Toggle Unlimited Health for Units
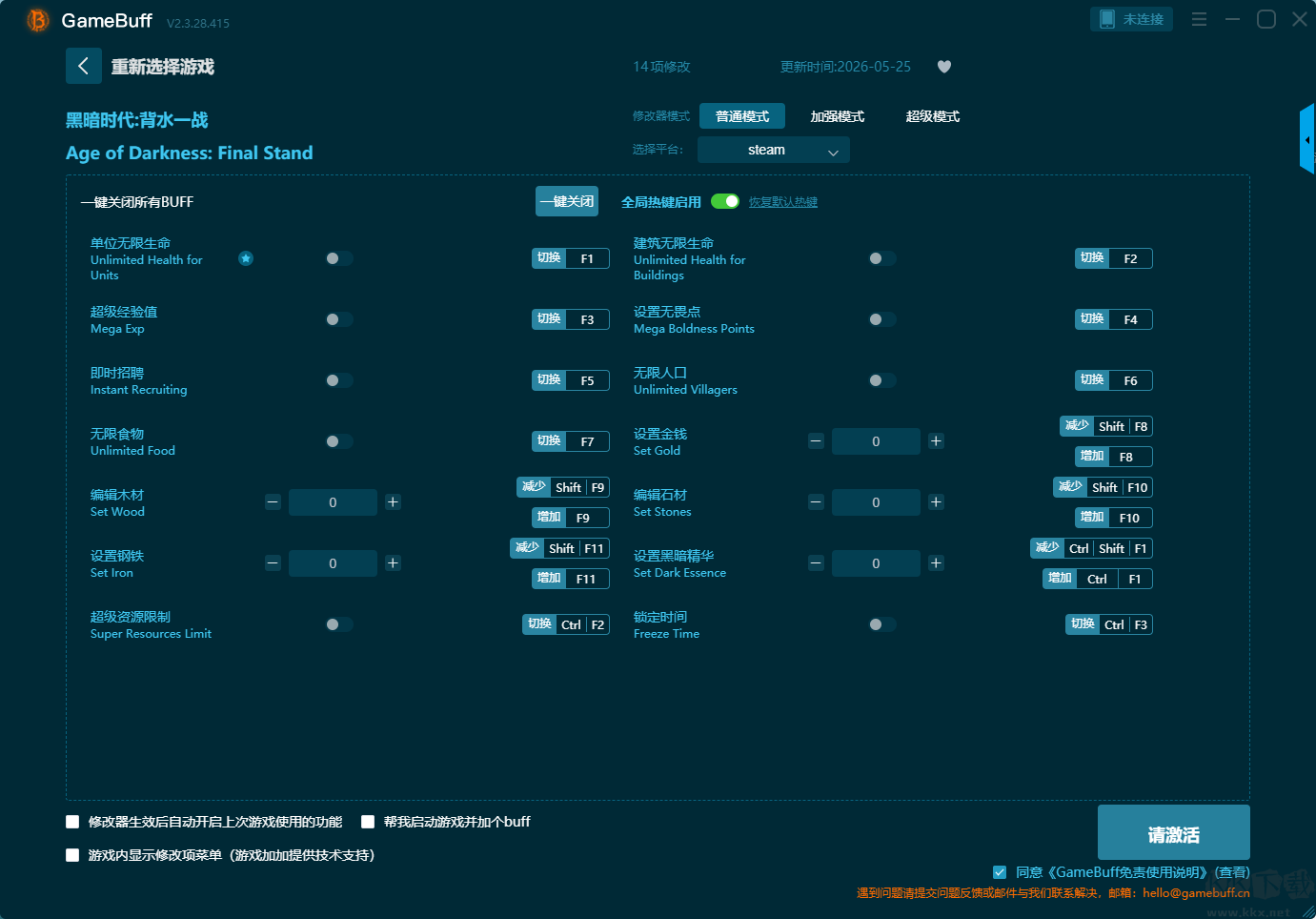This screenshot has width=1316, height=919. pyautogui.click(x=339, y=258)
